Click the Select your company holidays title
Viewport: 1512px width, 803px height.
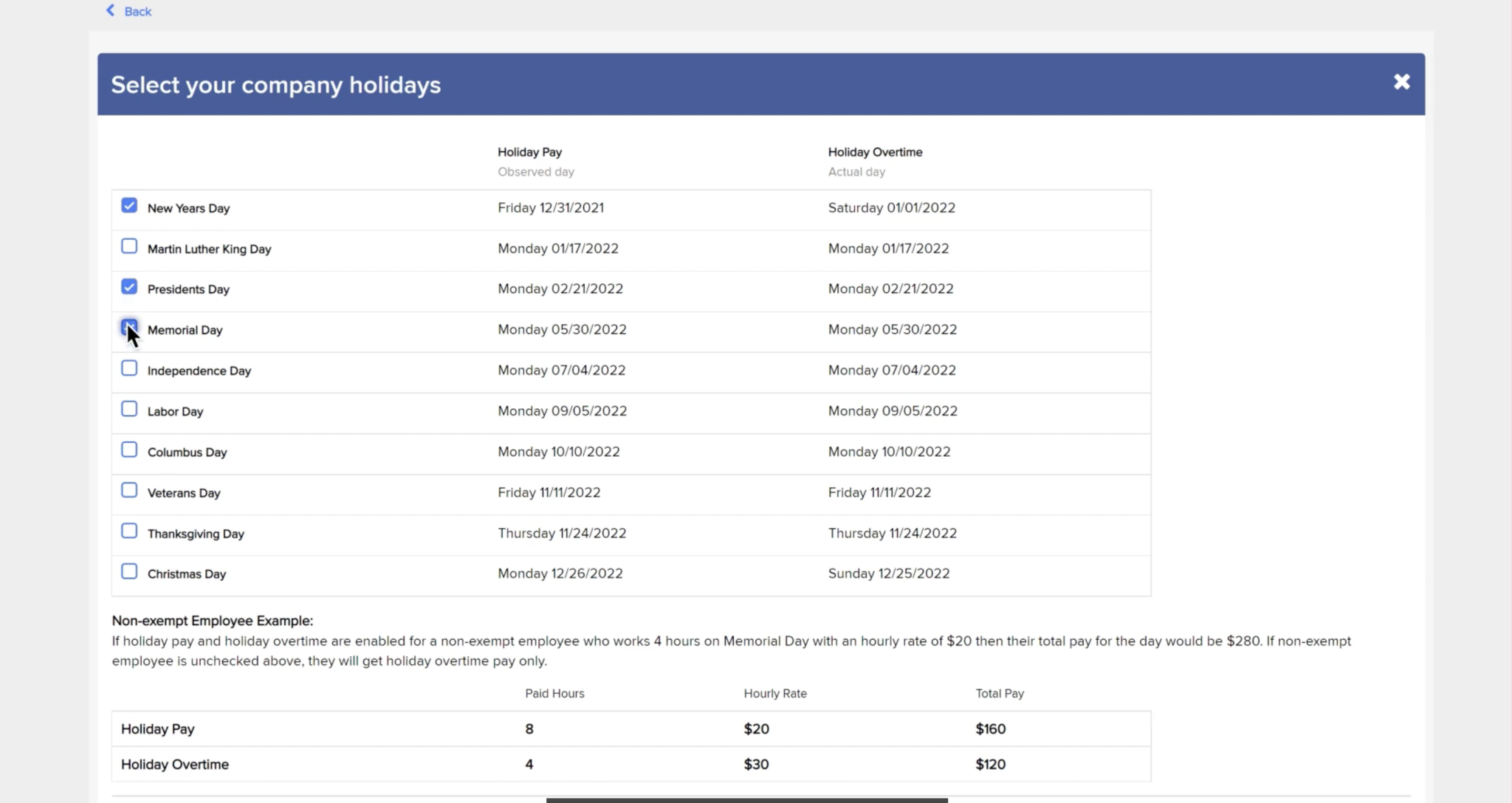point(275,84)
